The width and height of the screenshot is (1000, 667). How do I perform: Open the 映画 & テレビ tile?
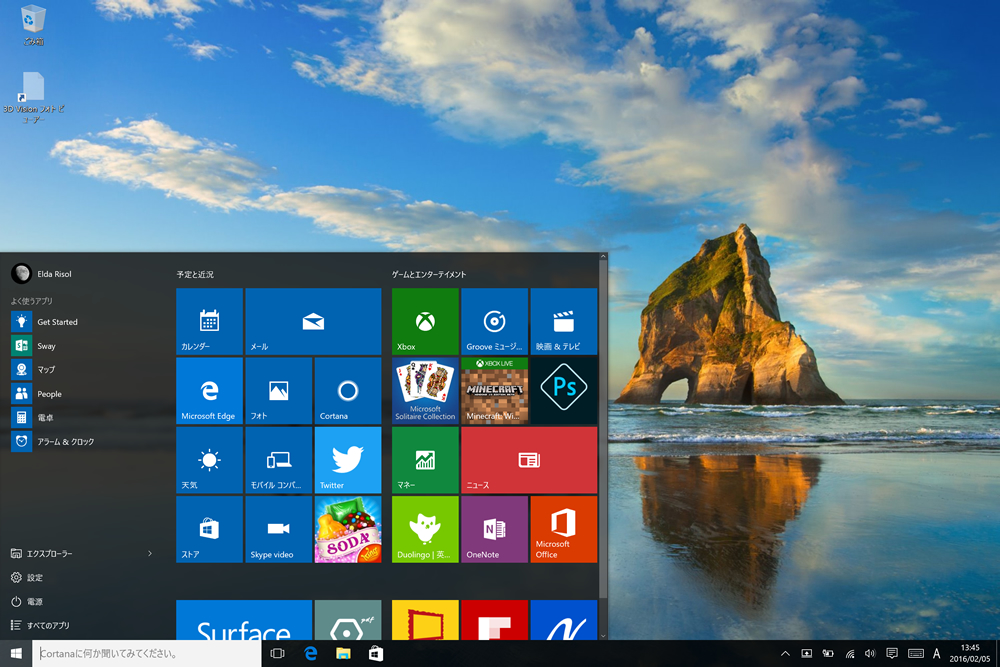tap(564, 321)
